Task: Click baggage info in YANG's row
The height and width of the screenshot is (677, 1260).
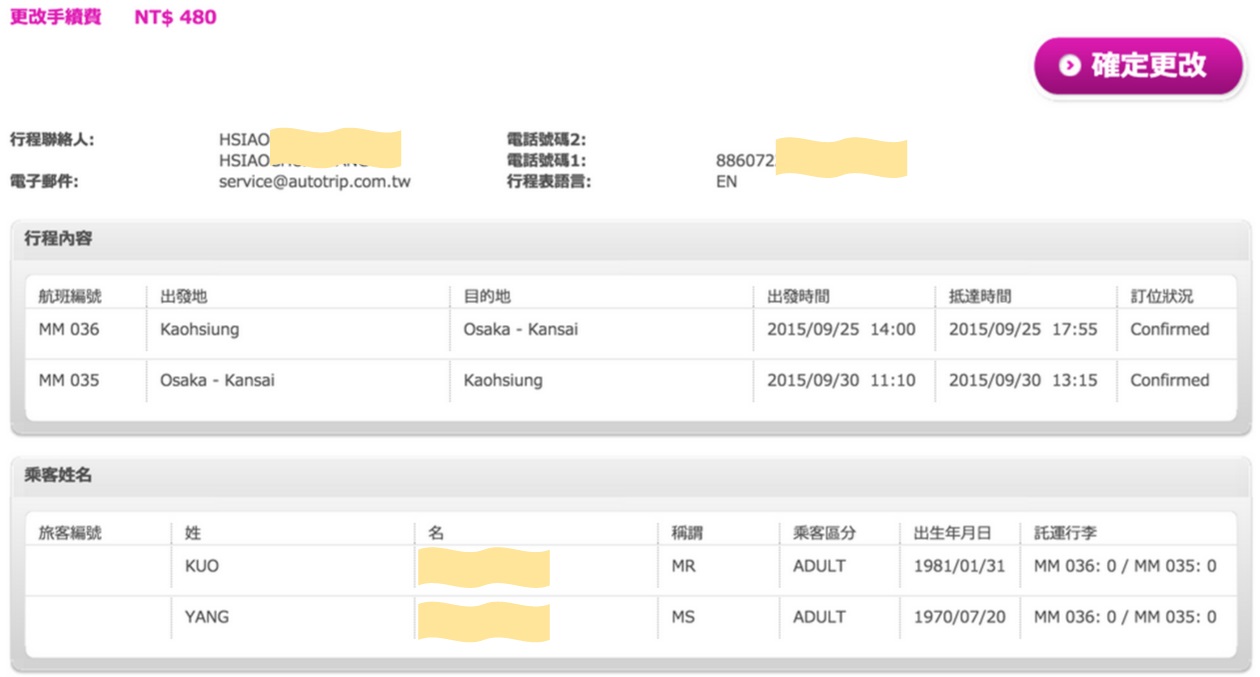Action: pyautogui.click(x=1125, y=617)
